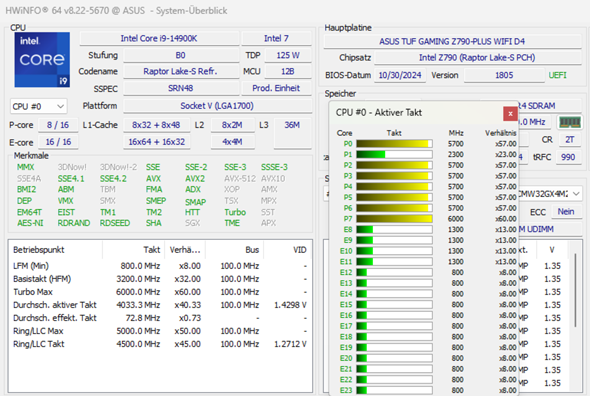The height and width of the screenshot is (396, 590).
Task: Click the Intel Core i9 logo image
Action: click(x=42, y=60)
